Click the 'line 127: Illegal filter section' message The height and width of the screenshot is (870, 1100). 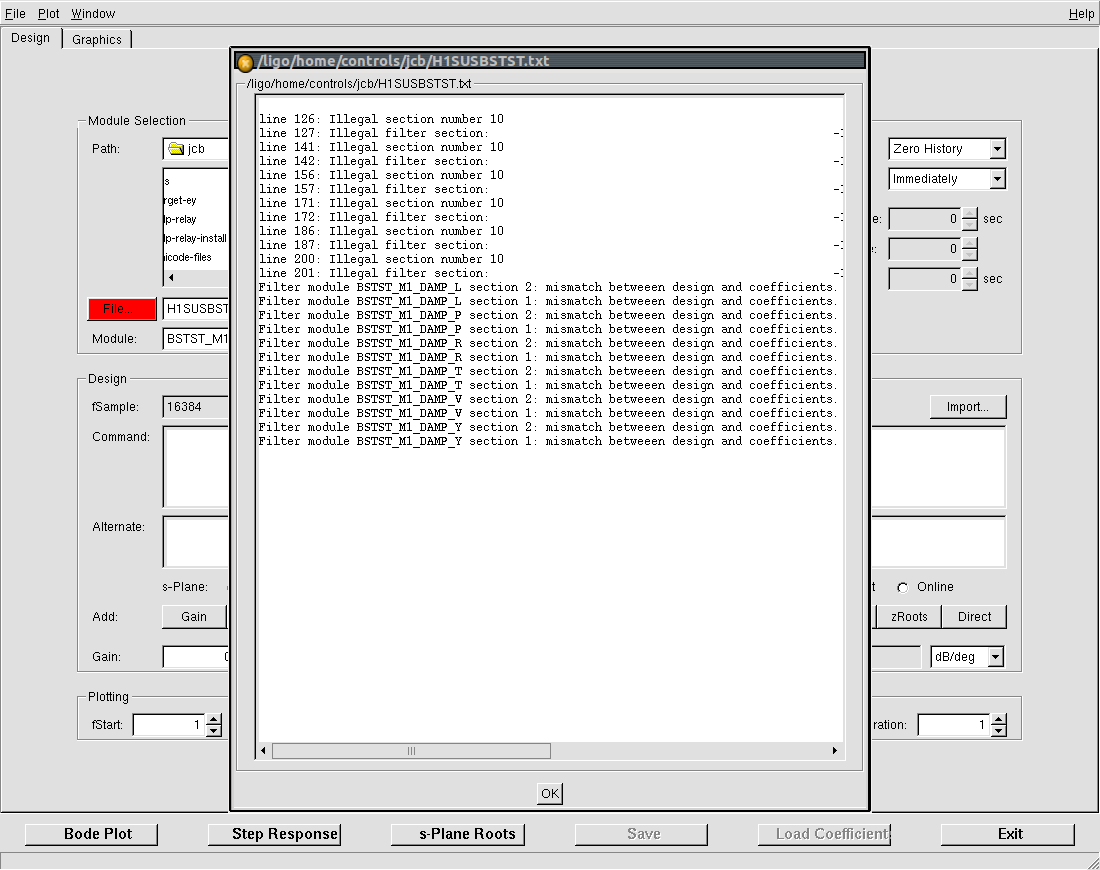coord(373,133)
